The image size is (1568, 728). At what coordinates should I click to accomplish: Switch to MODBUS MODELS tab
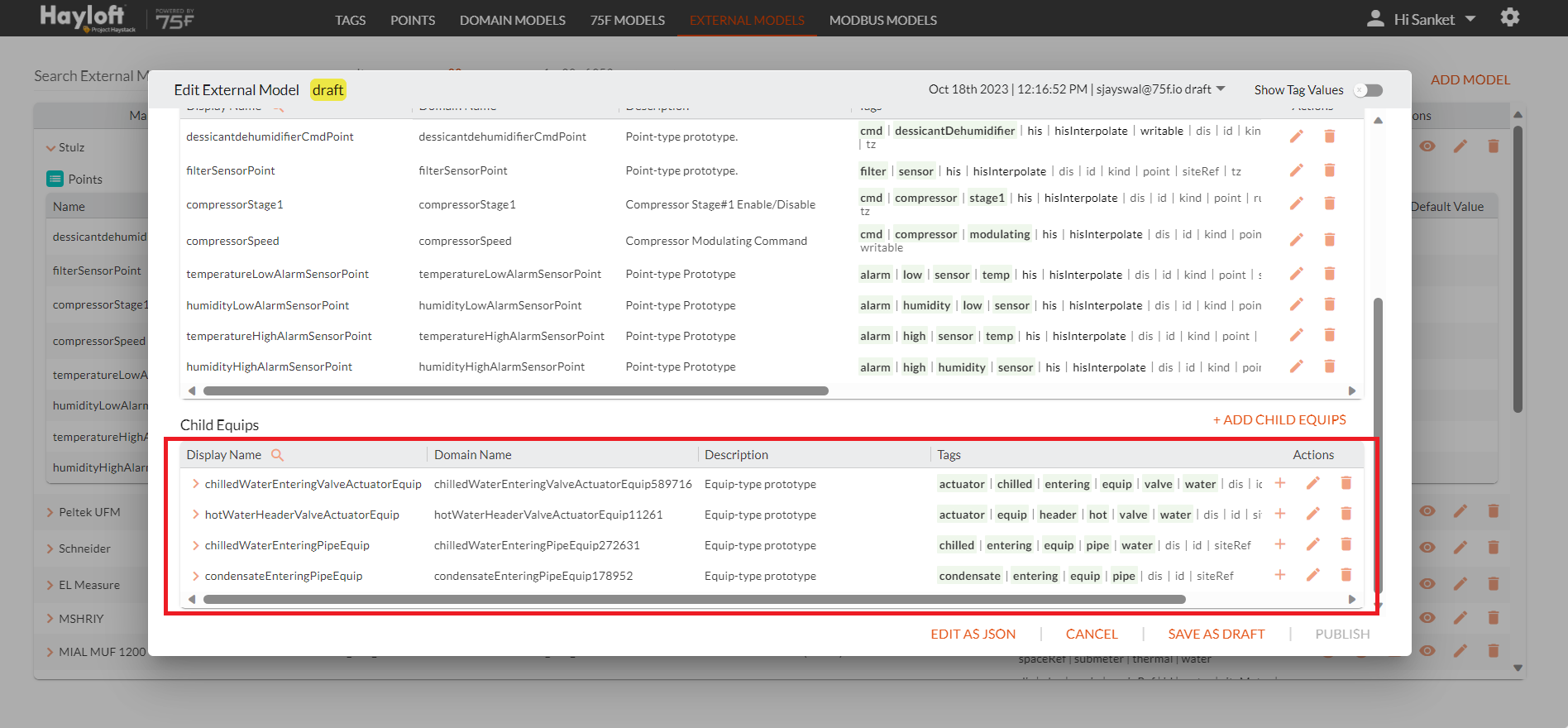883,20
